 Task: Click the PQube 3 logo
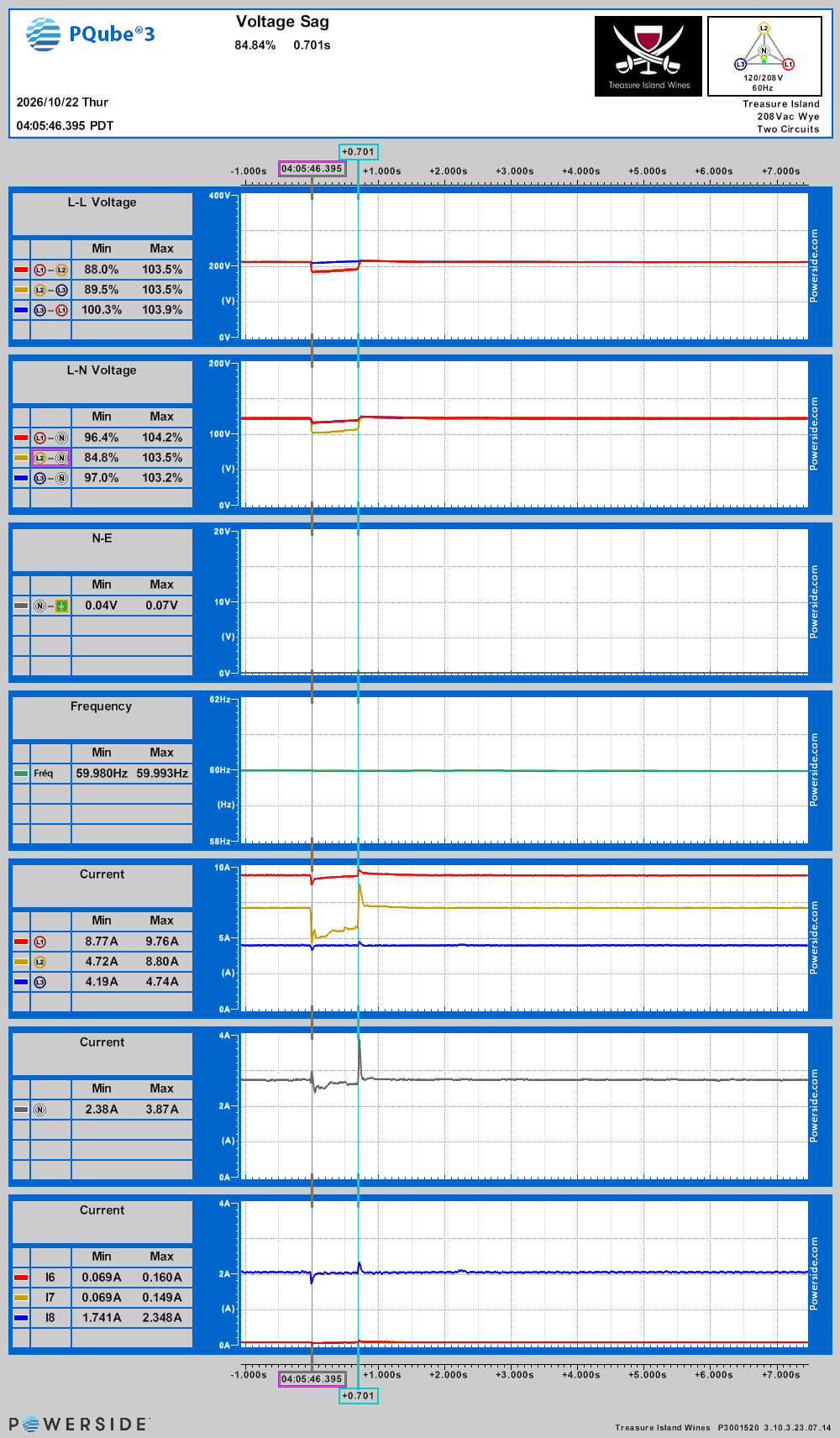[x=91, y=34]
